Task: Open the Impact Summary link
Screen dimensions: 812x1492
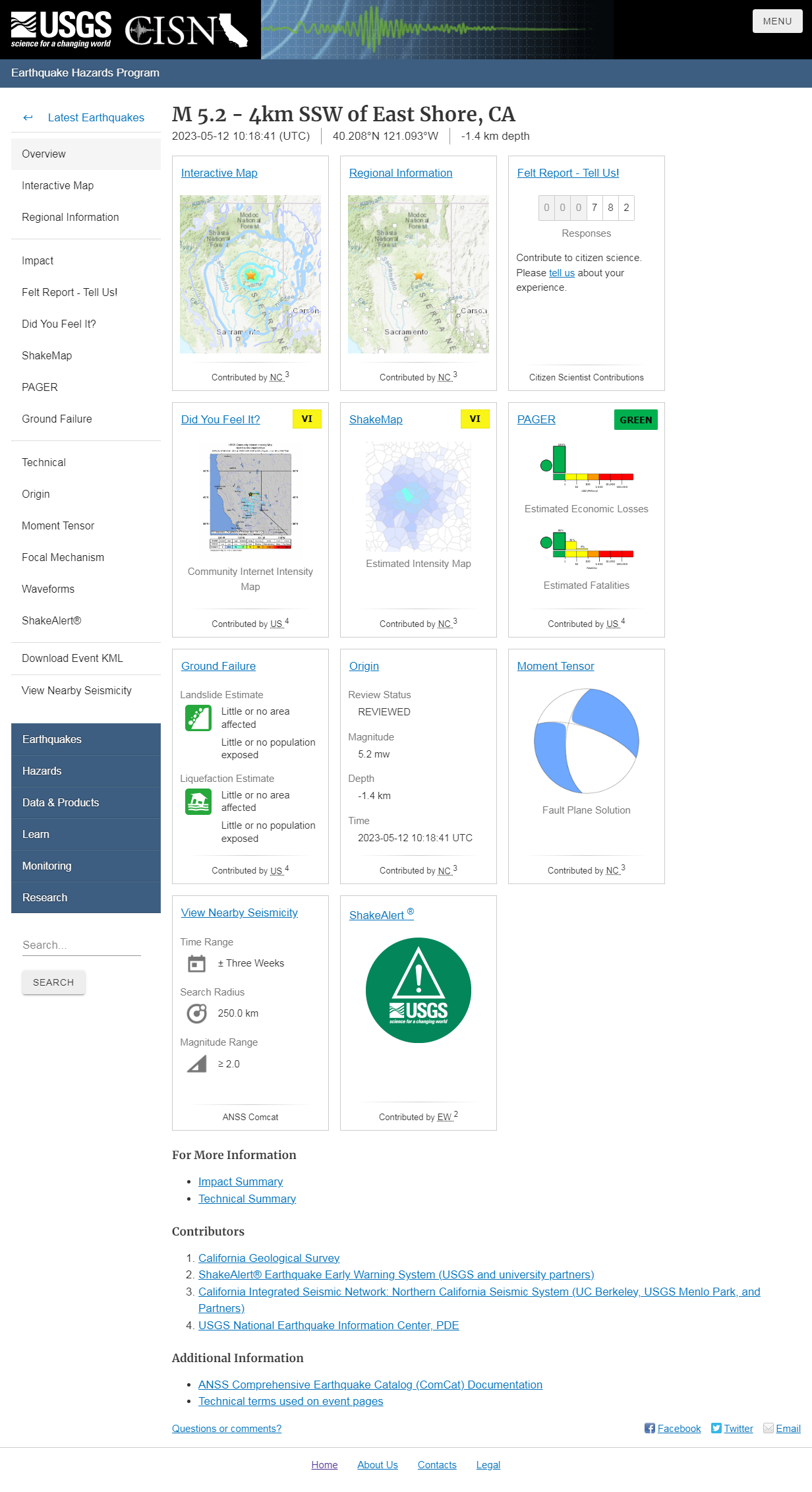Action: click(x=241, y=1181)
